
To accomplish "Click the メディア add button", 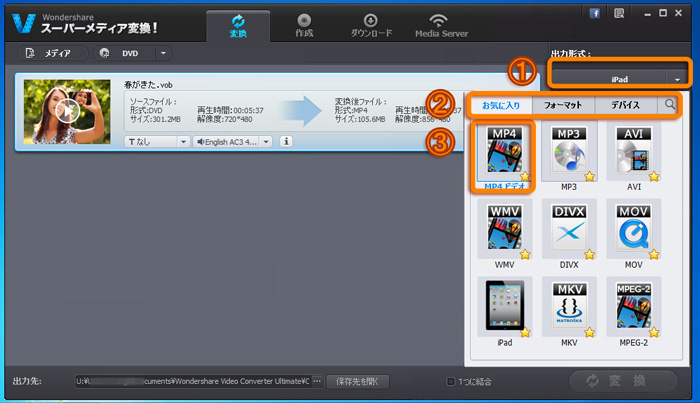I will [x=52, y=53].
